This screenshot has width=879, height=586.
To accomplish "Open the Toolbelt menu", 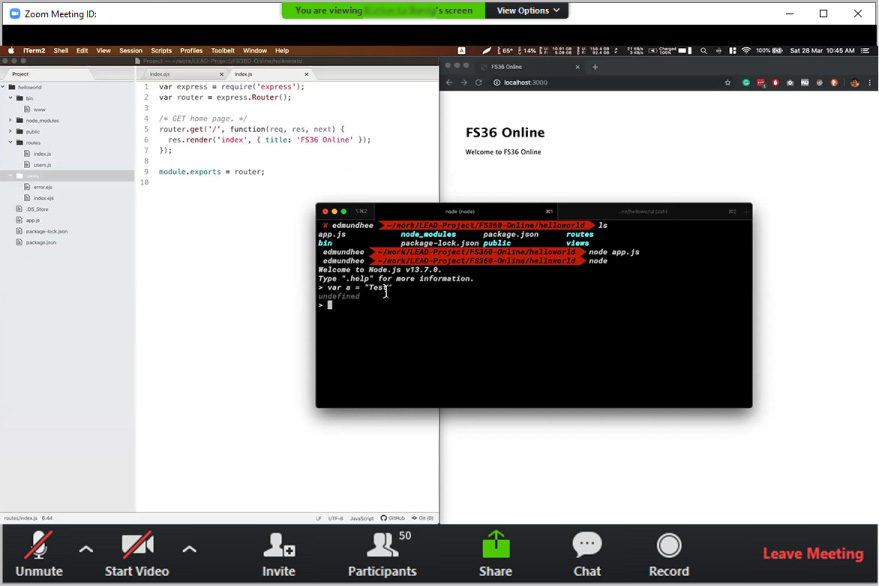I will [x=223, y=50].
